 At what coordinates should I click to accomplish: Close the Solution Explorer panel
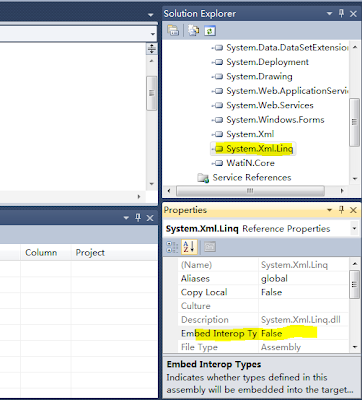[x=353, y=14]
